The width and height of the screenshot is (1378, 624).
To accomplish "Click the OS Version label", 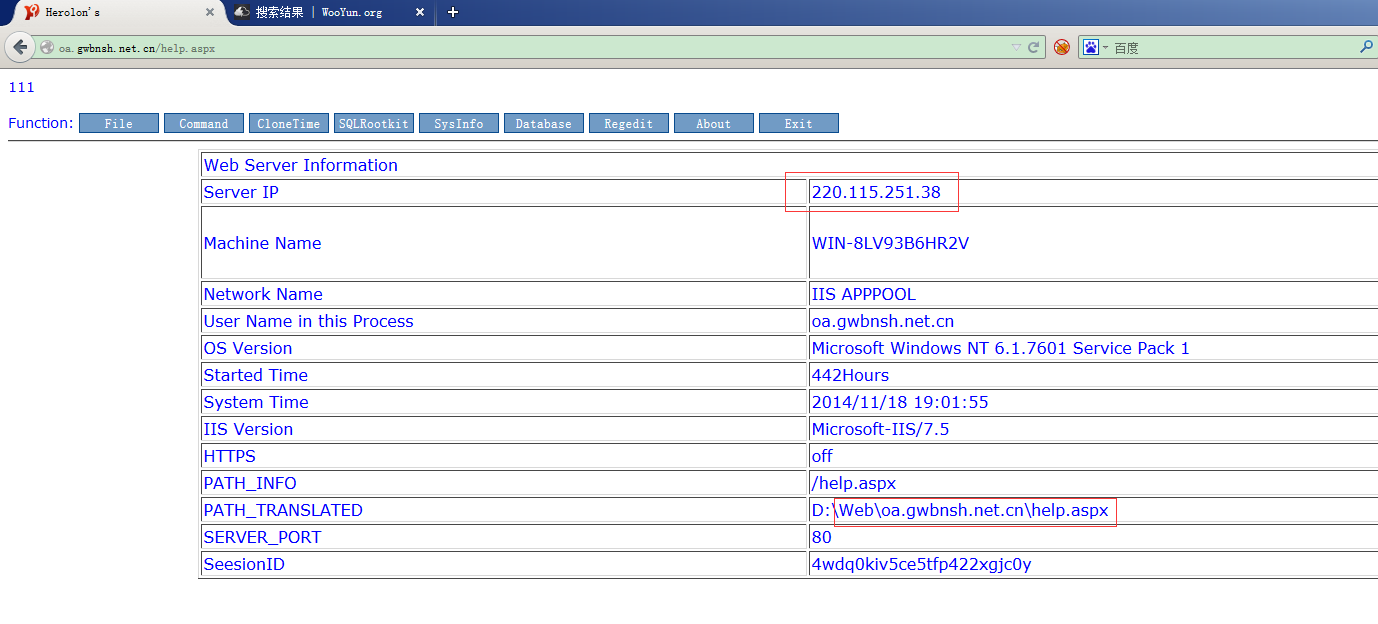I will [248, 348].
